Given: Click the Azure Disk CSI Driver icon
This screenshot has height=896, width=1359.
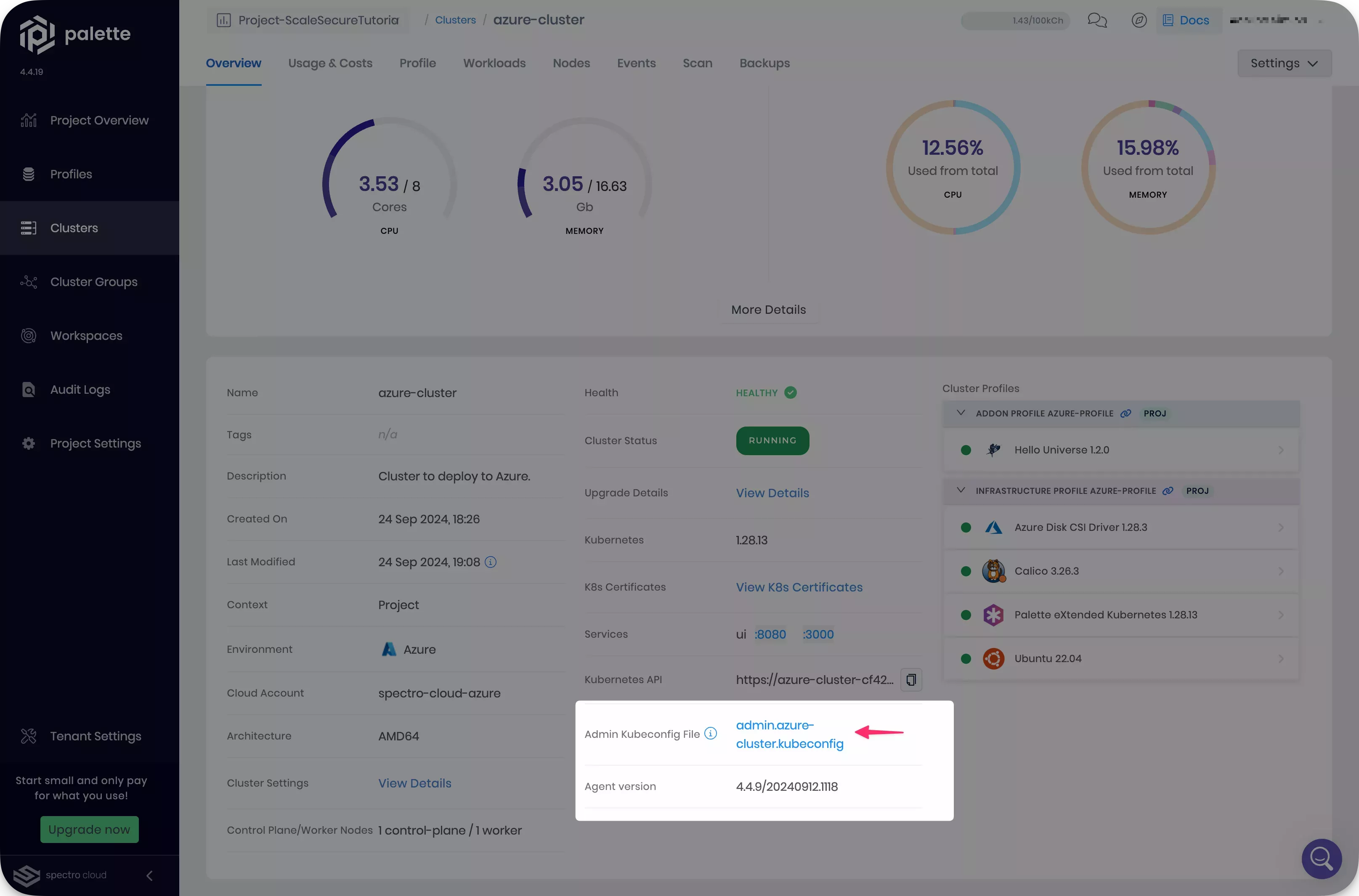Looking at the screenshot, I should click(994, 527).
